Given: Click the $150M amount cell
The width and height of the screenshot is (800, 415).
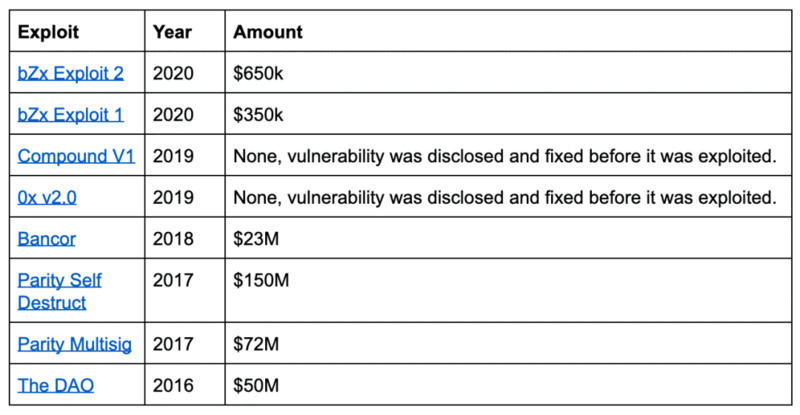Looking at the screenshot, I should (260, 281).
